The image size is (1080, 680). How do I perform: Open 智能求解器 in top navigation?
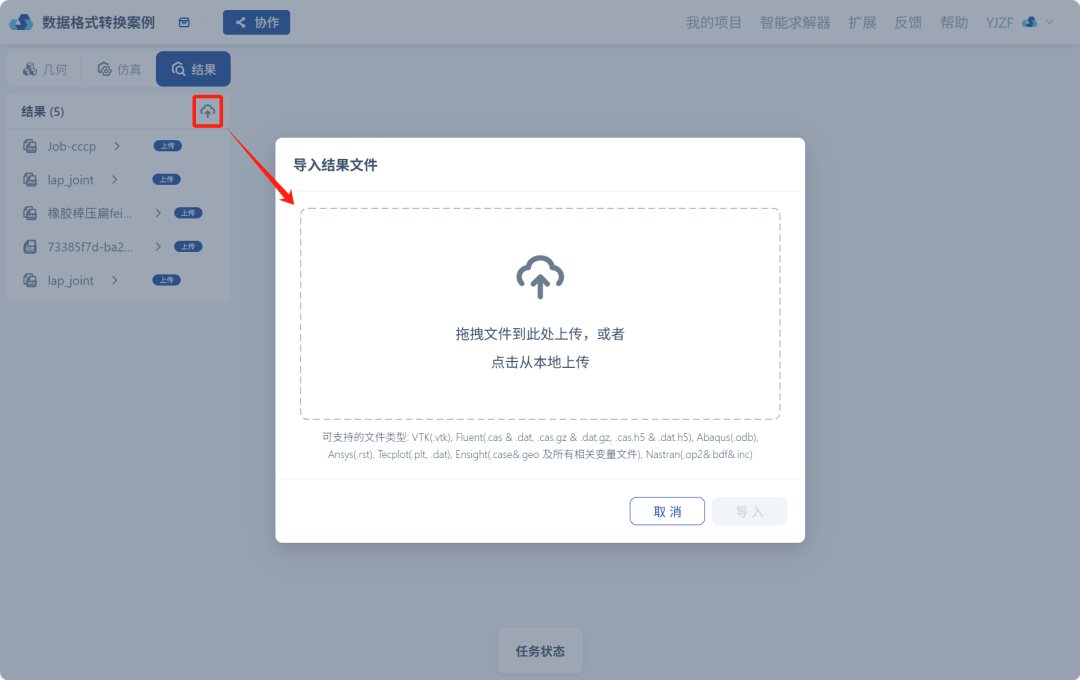click(x=795, y=23)
